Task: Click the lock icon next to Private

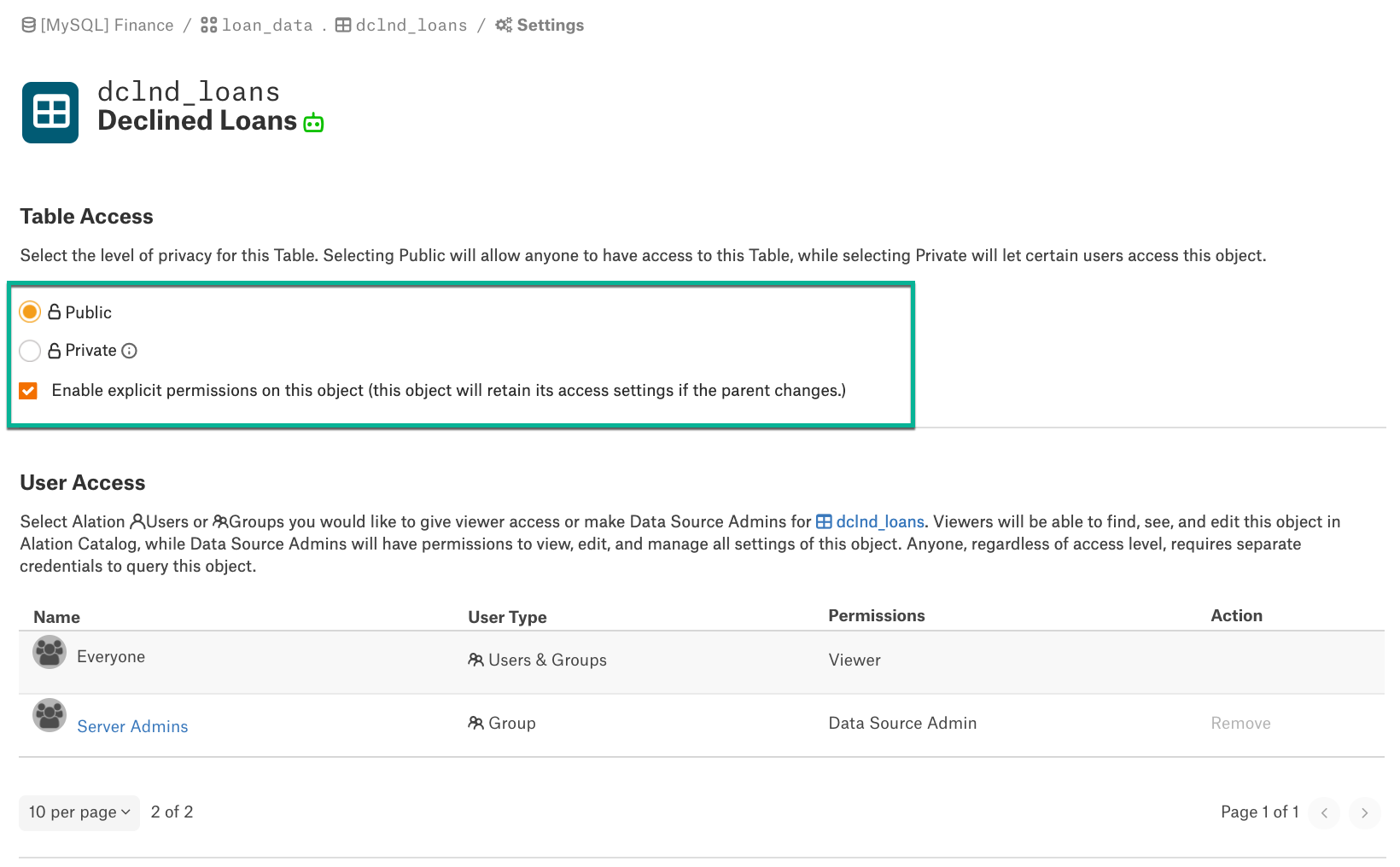Action: coord(55,351)
